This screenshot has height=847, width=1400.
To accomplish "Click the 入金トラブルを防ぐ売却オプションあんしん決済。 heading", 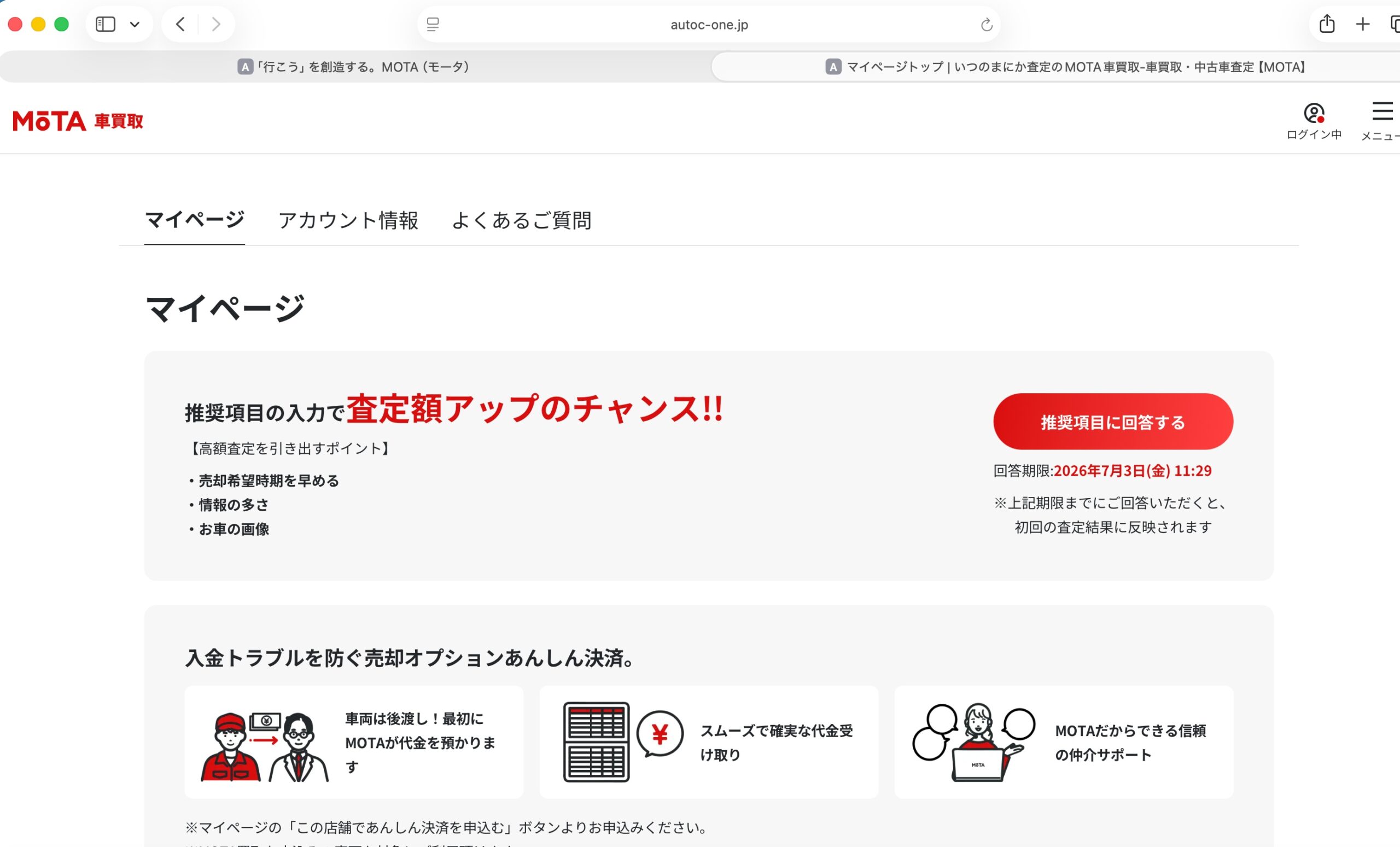I will 410,658.
